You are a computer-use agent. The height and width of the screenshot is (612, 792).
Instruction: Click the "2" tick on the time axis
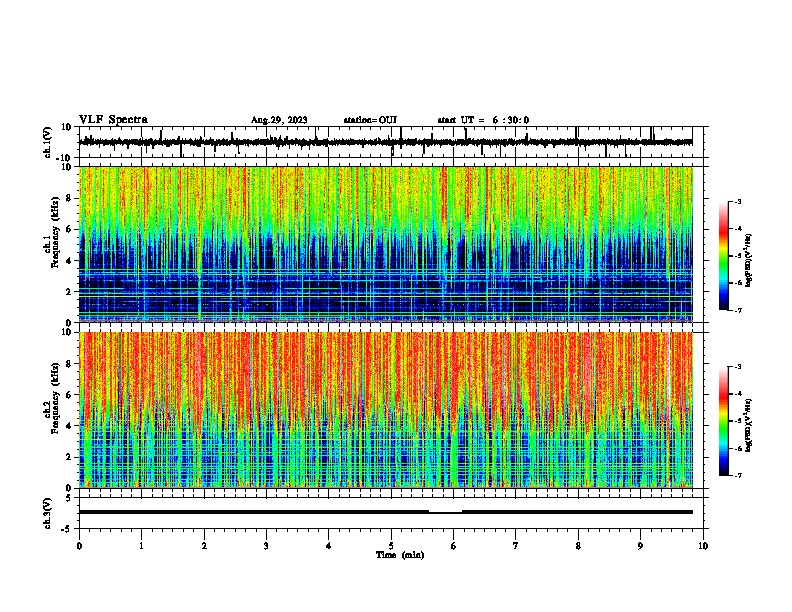tap(204, 546)
